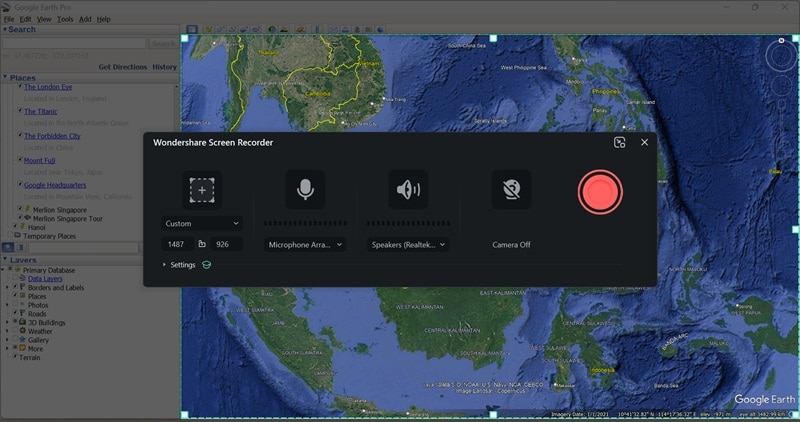Open the File menu
Screen dimensions: 800x422
pos(9,19)
